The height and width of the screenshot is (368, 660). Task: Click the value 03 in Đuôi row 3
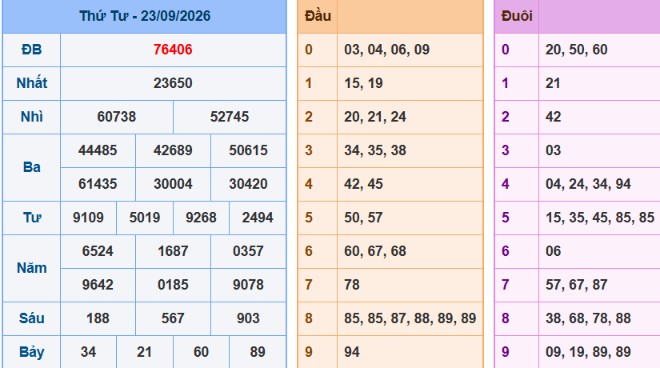[553, 150]
